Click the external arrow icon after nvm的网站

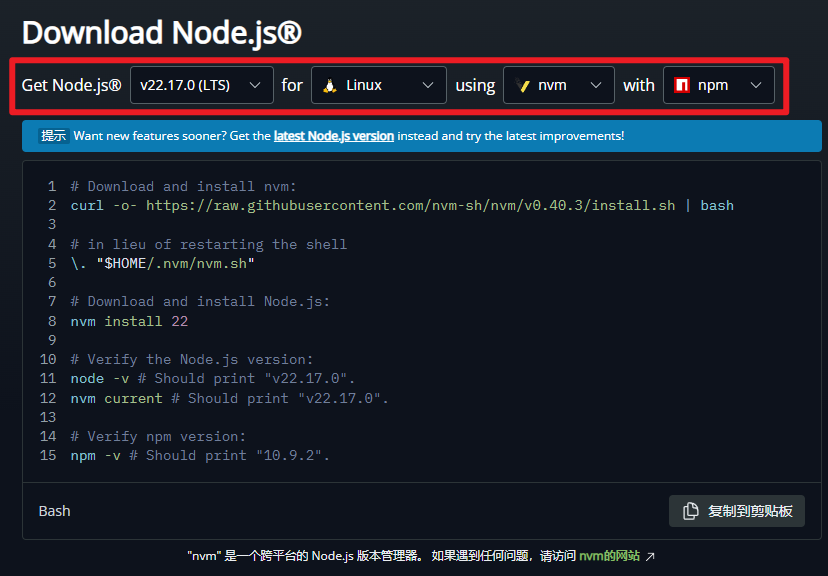pos(650,556)
